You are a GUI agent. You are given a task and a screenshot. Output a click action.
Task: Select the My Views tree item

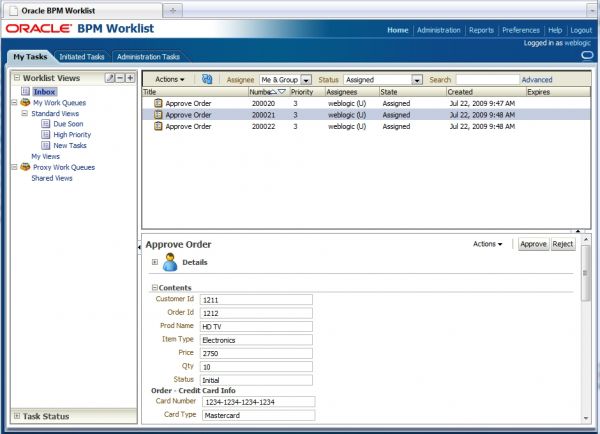tap(46, 157)
